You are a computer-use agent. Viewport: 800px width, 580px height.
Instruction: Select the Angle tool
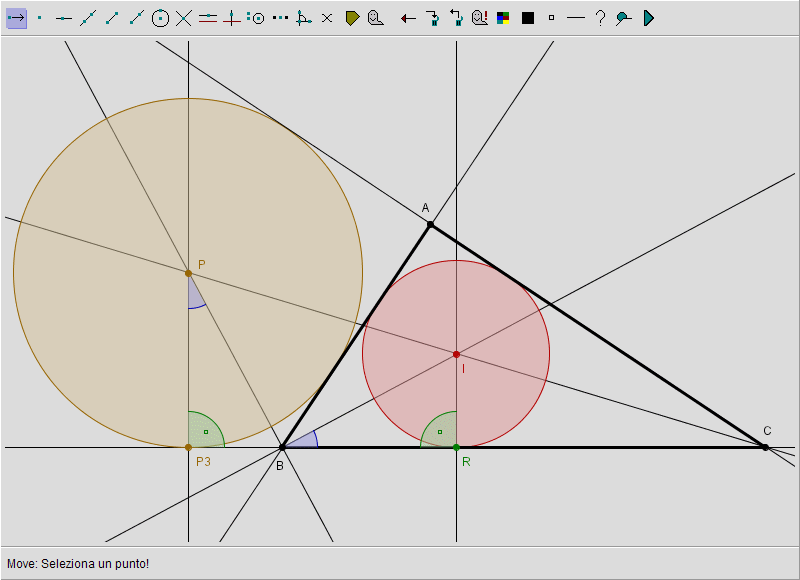point(304,18)
